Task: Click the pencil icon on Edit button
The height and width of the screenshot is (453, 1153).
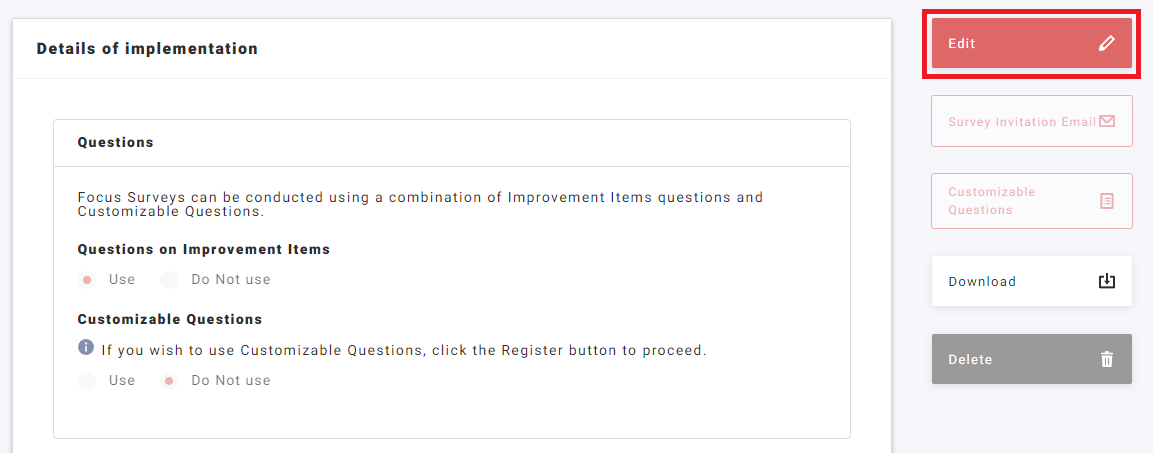Action: 1106,43
